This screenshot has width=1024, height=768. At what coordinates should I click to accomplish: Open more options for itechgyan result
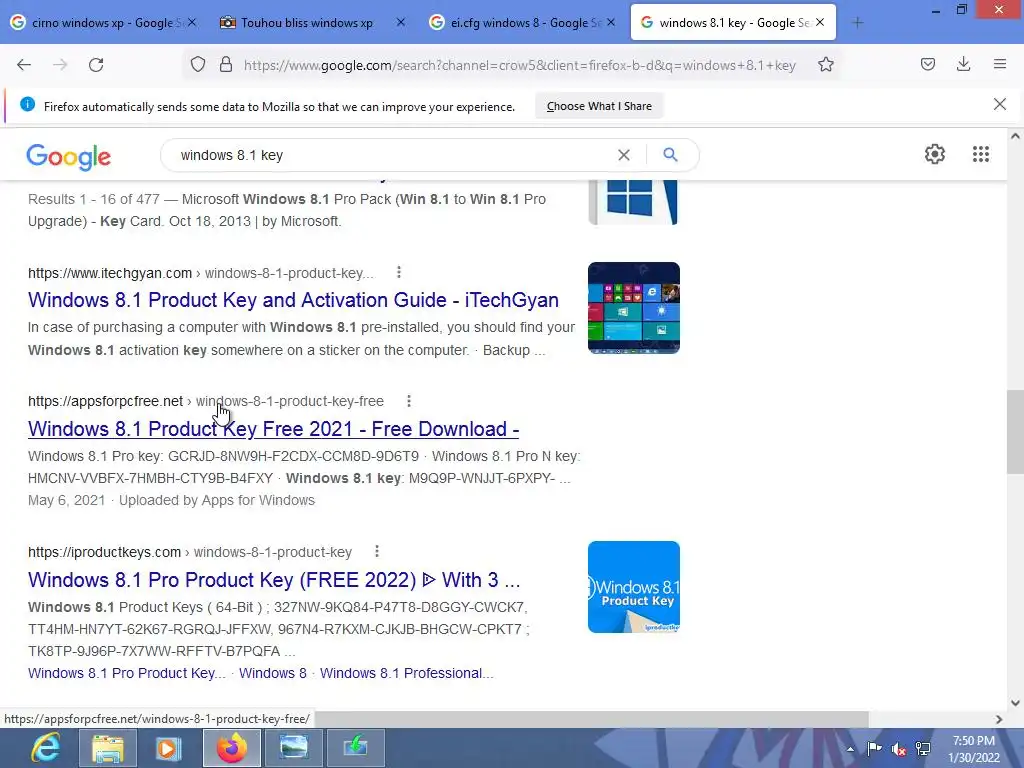pyautogui.click(x=399, y=272)
